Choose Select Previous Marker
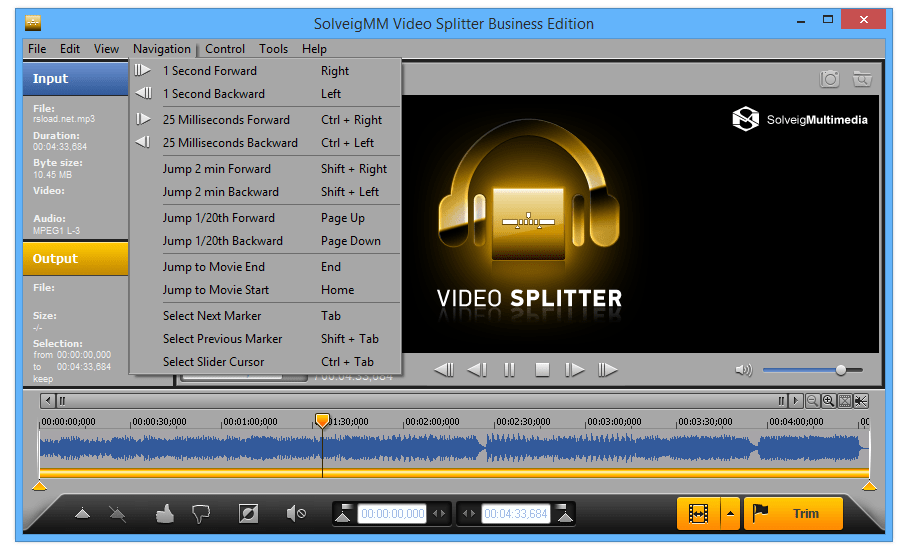 click(x=265, y=339)
